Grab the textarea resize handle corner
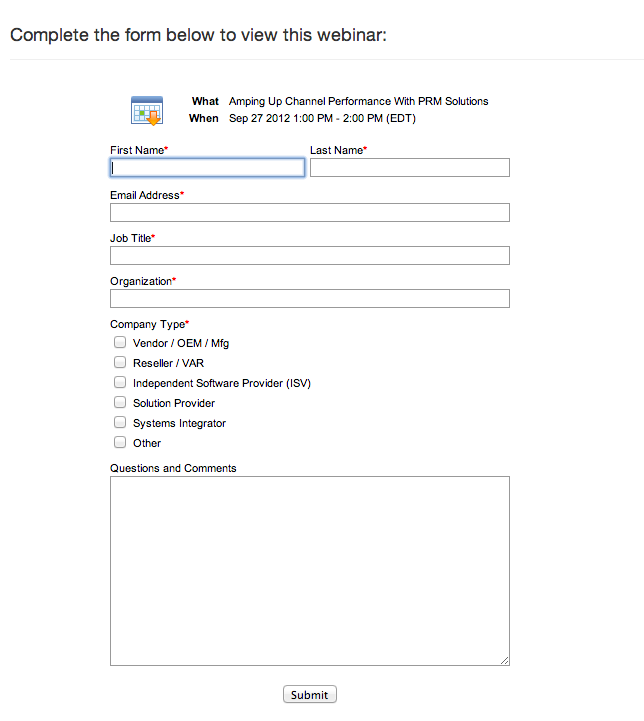Image resolution: width=644 pixels, height=721 pixels. [504, 660]
